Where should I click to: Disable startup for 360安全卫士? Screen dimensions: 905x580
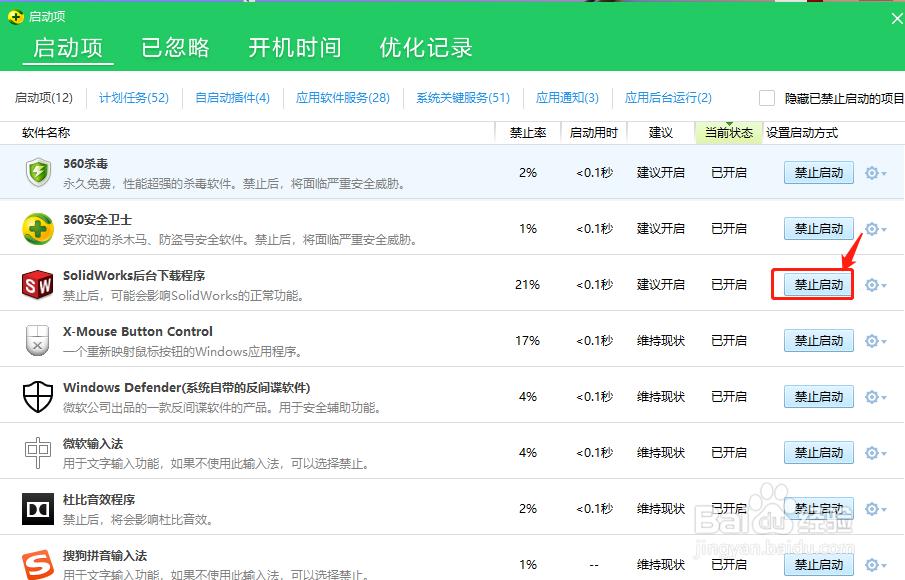pyautogui.click(x=818, y=229)
